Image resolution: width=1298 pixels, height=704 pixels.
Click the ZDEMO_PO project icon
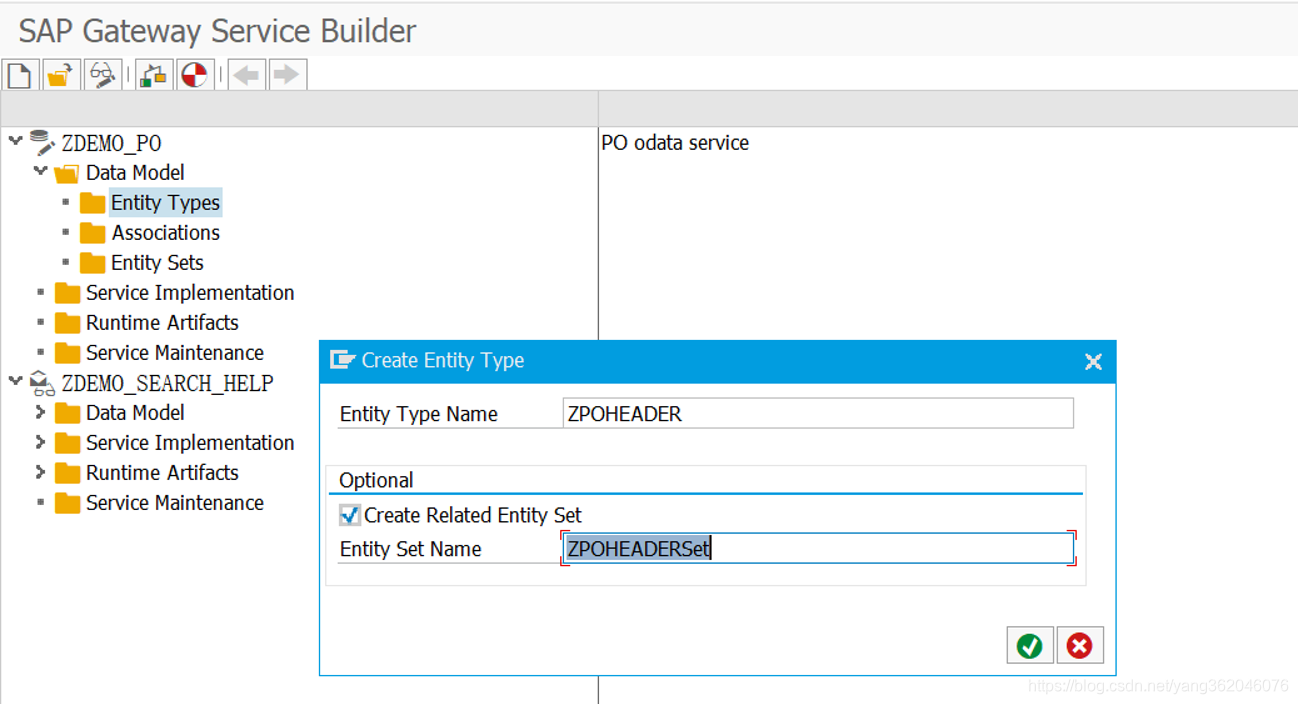click(x=42, y=143)
